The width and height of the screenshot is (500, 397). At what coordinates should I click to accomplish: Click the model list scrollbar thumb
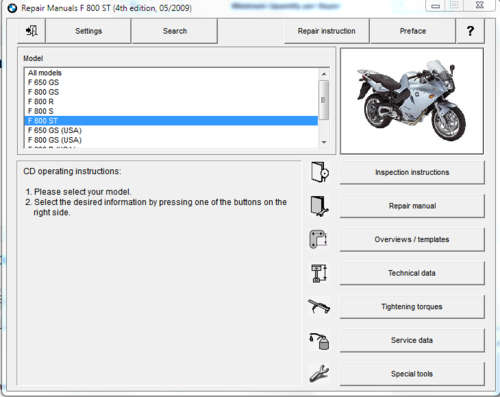(x=324, y=100)
